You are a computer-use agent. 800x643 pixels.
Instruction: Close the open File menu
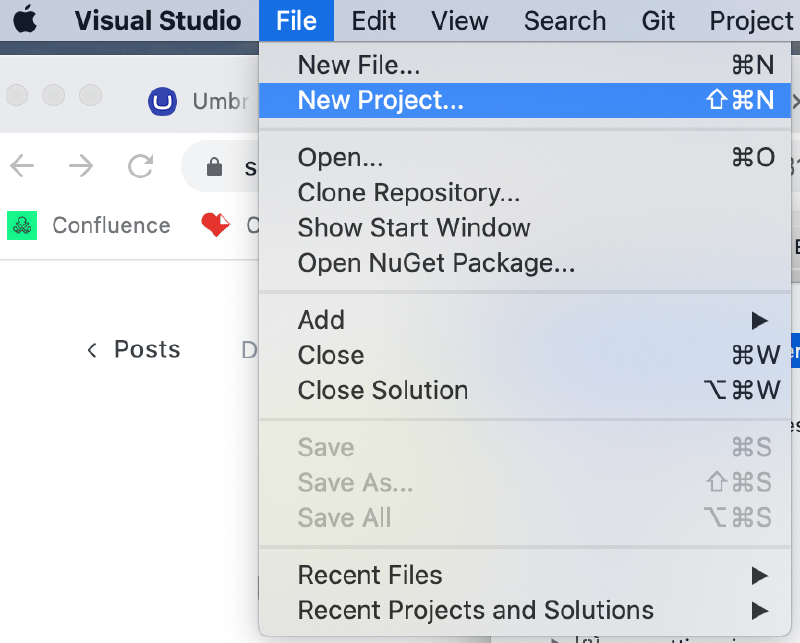click(296, 21)
